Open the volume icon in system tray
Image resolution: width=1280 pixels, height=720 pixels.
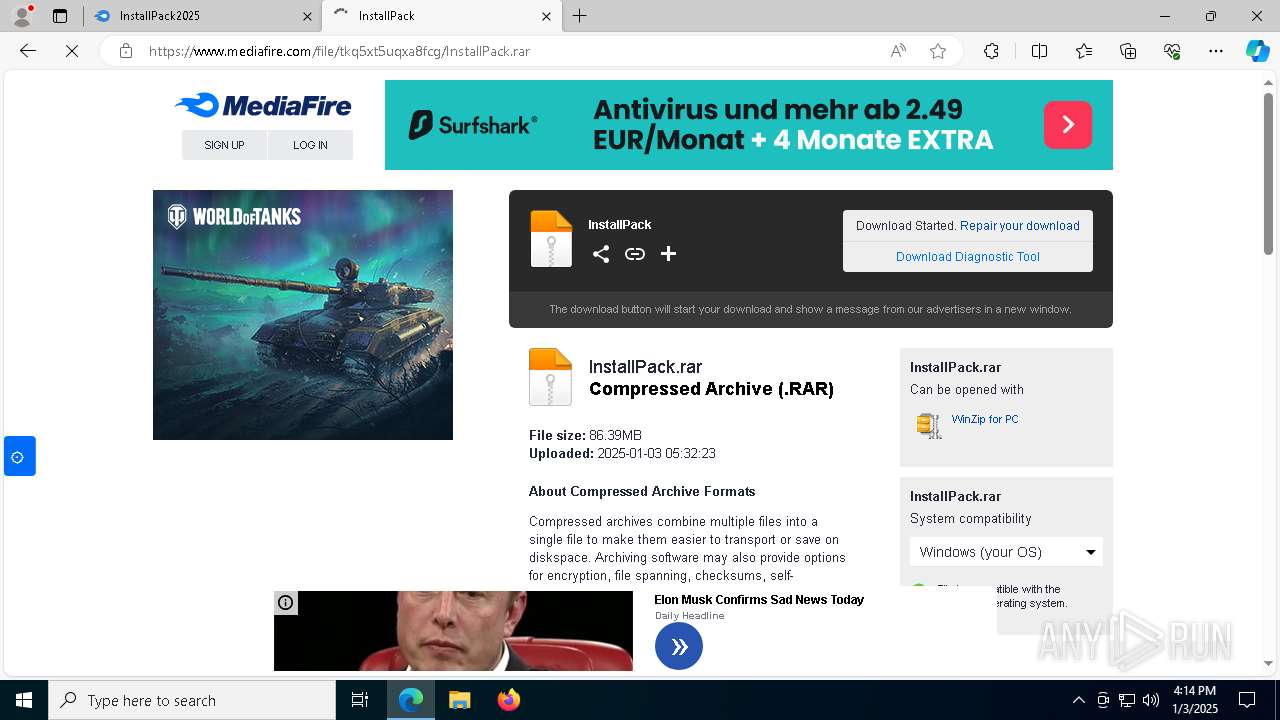(x=1151, y=700)
